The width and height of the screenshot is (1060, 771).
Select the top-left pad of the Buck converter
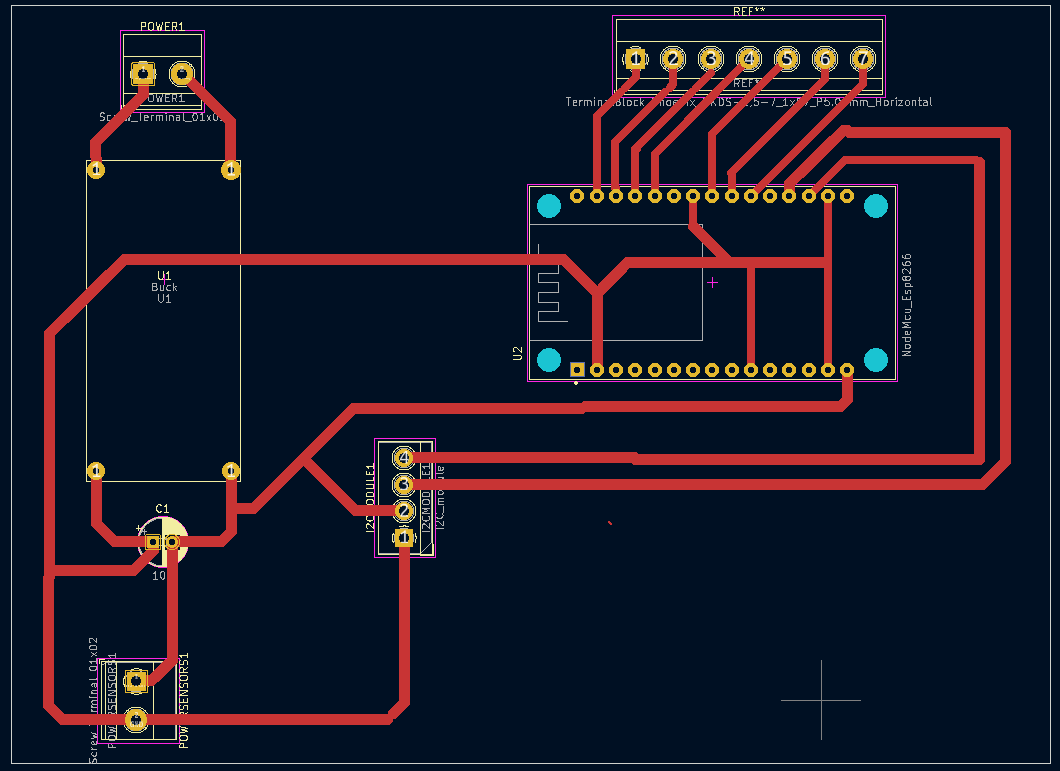pos(96,169)
